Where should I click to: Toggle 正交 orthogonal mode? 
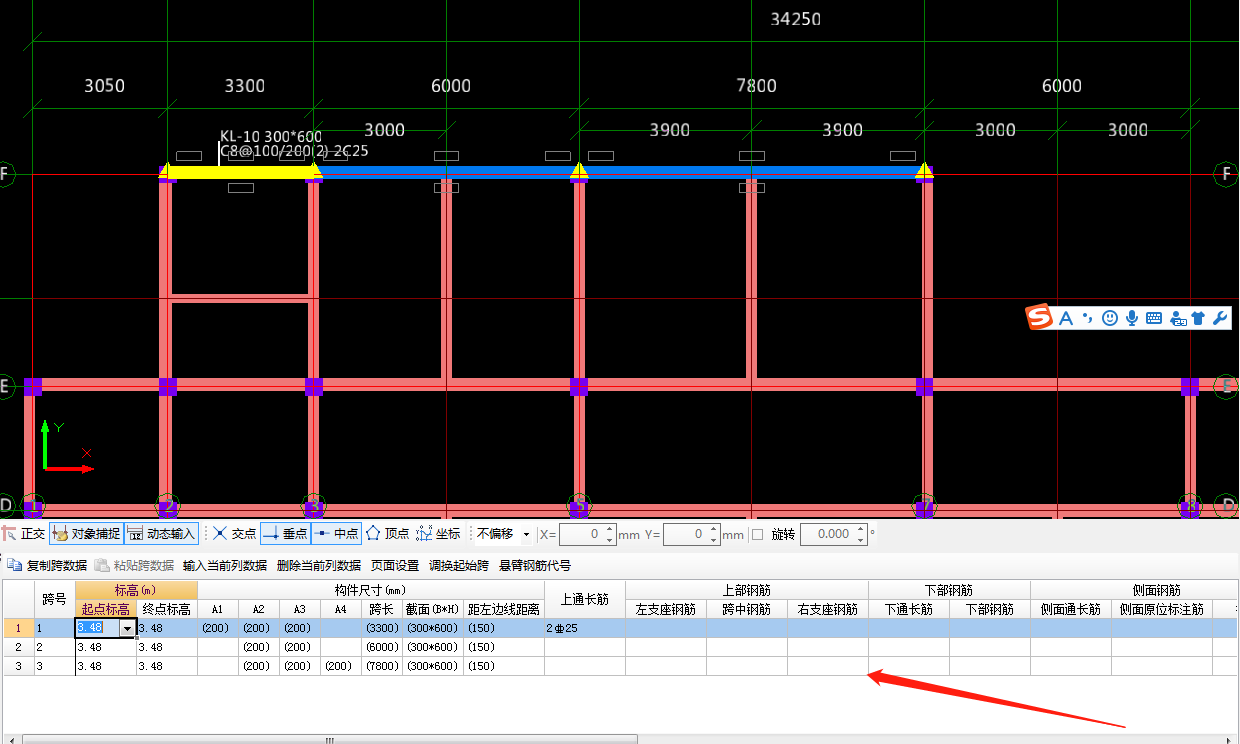click(x=23, y=534)
